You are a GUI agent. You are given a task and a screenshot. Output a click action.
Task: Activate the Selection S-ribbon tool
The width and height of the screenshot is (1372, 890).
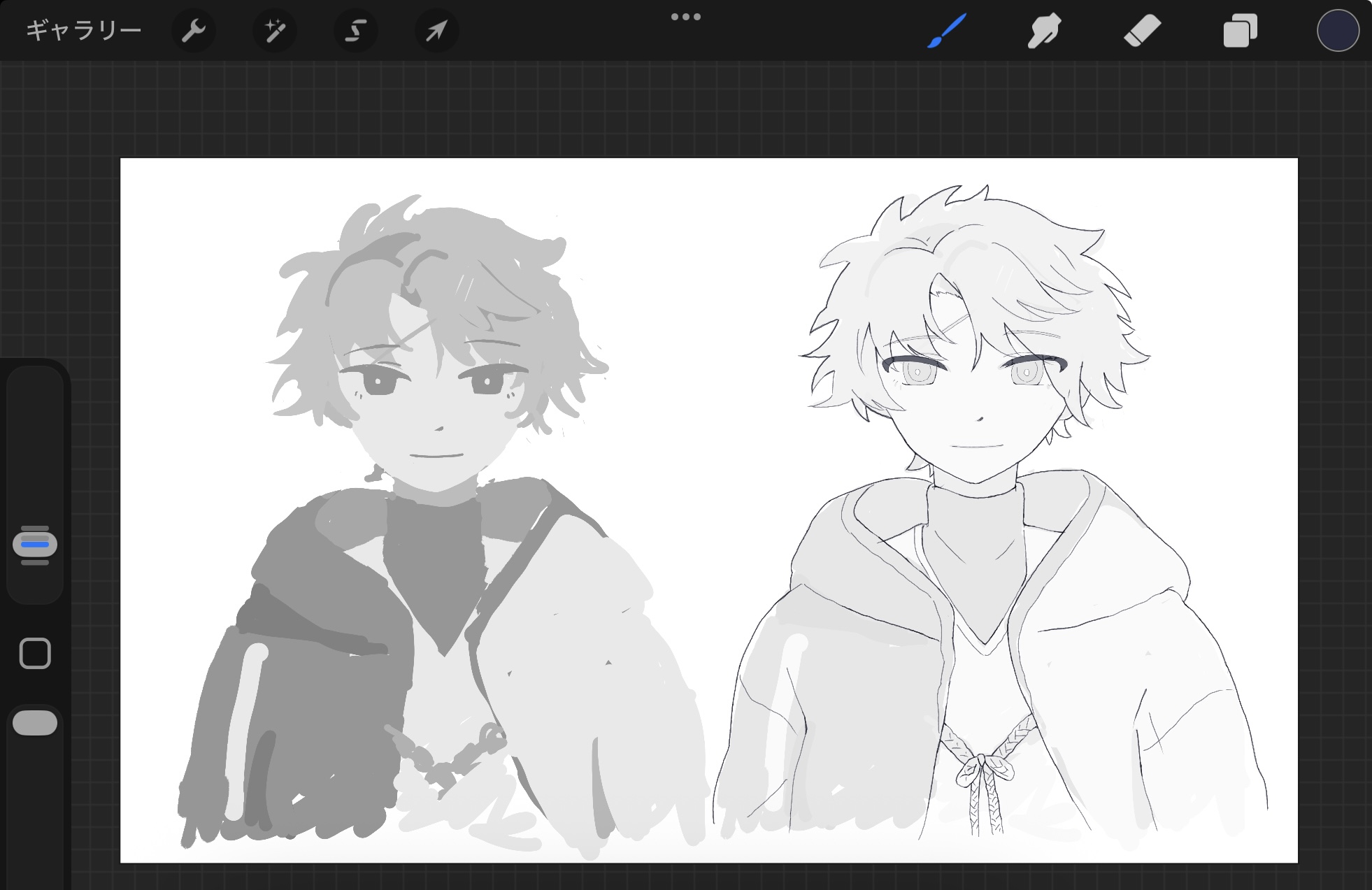(355, 31)
